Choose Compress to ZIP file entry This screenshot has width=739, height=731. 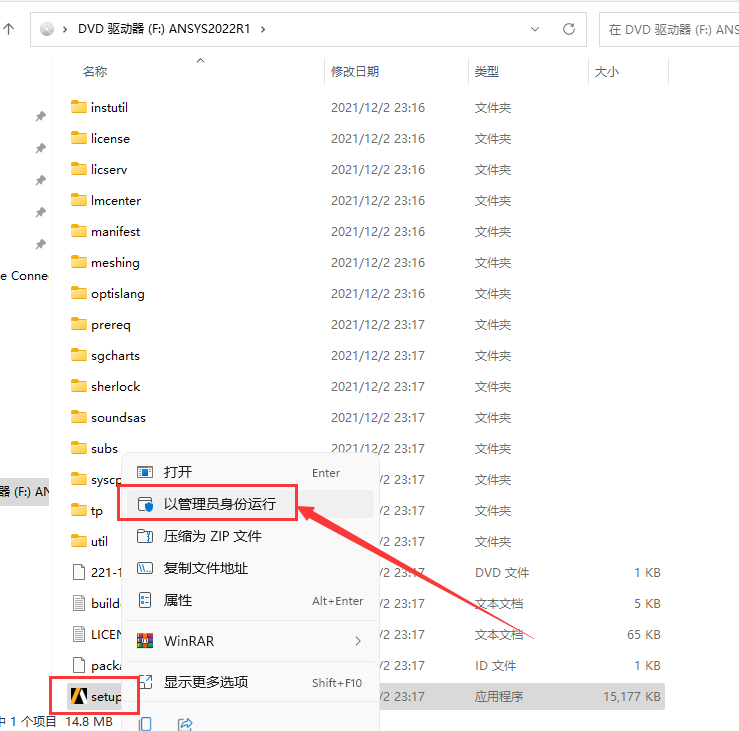coord(250,536)
